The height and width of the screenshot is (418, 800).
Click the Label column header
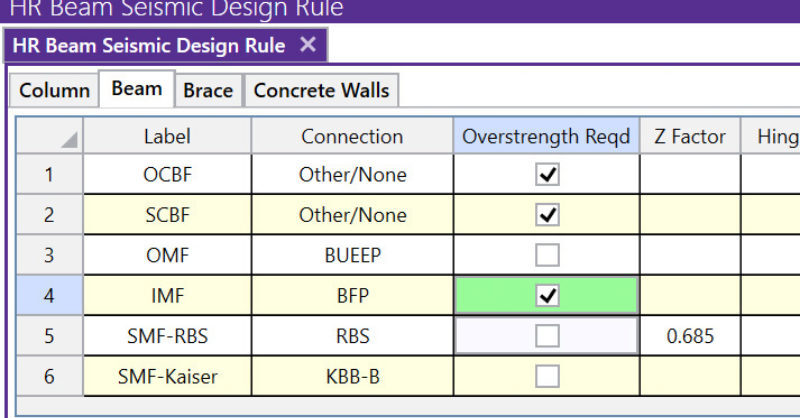[x=167, y=136]
